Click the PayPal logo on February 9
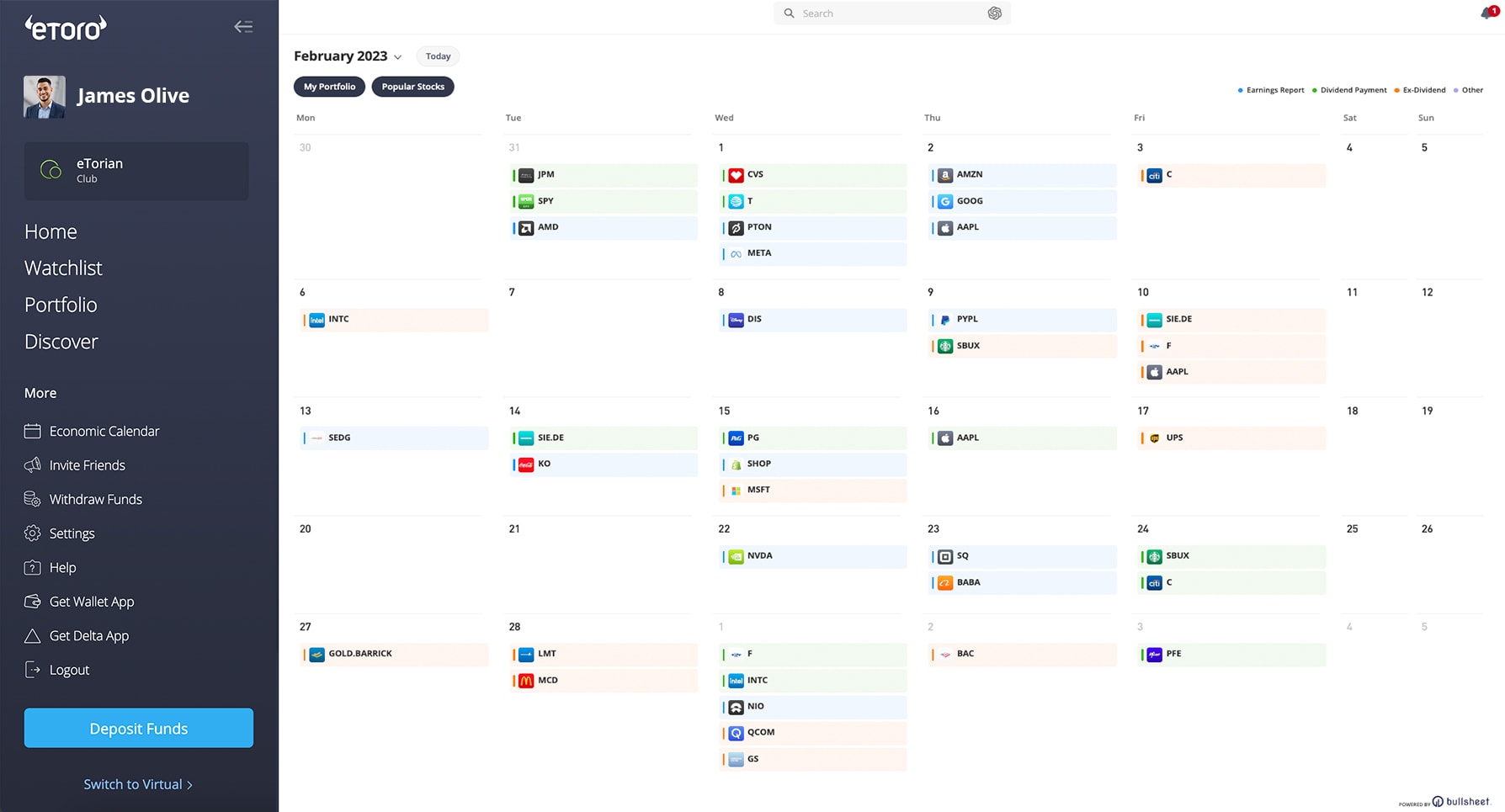The image size is (1505, 812). (945, 320)
